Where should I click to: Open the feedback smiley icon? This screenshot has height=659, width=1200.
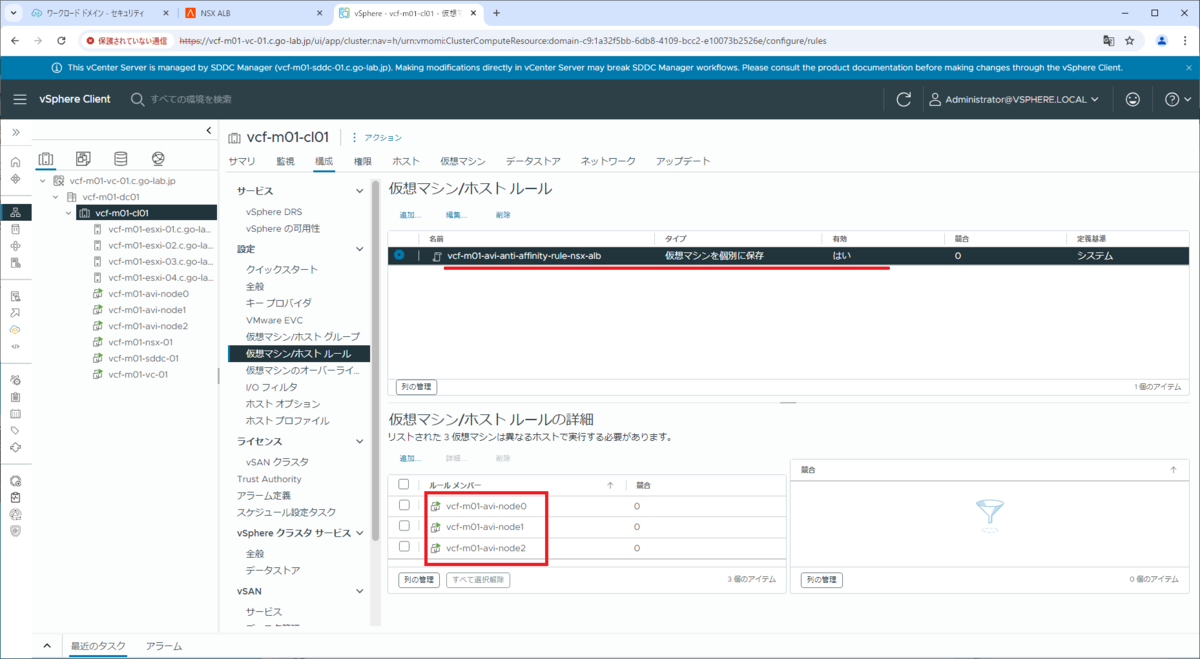[1133, 99]
